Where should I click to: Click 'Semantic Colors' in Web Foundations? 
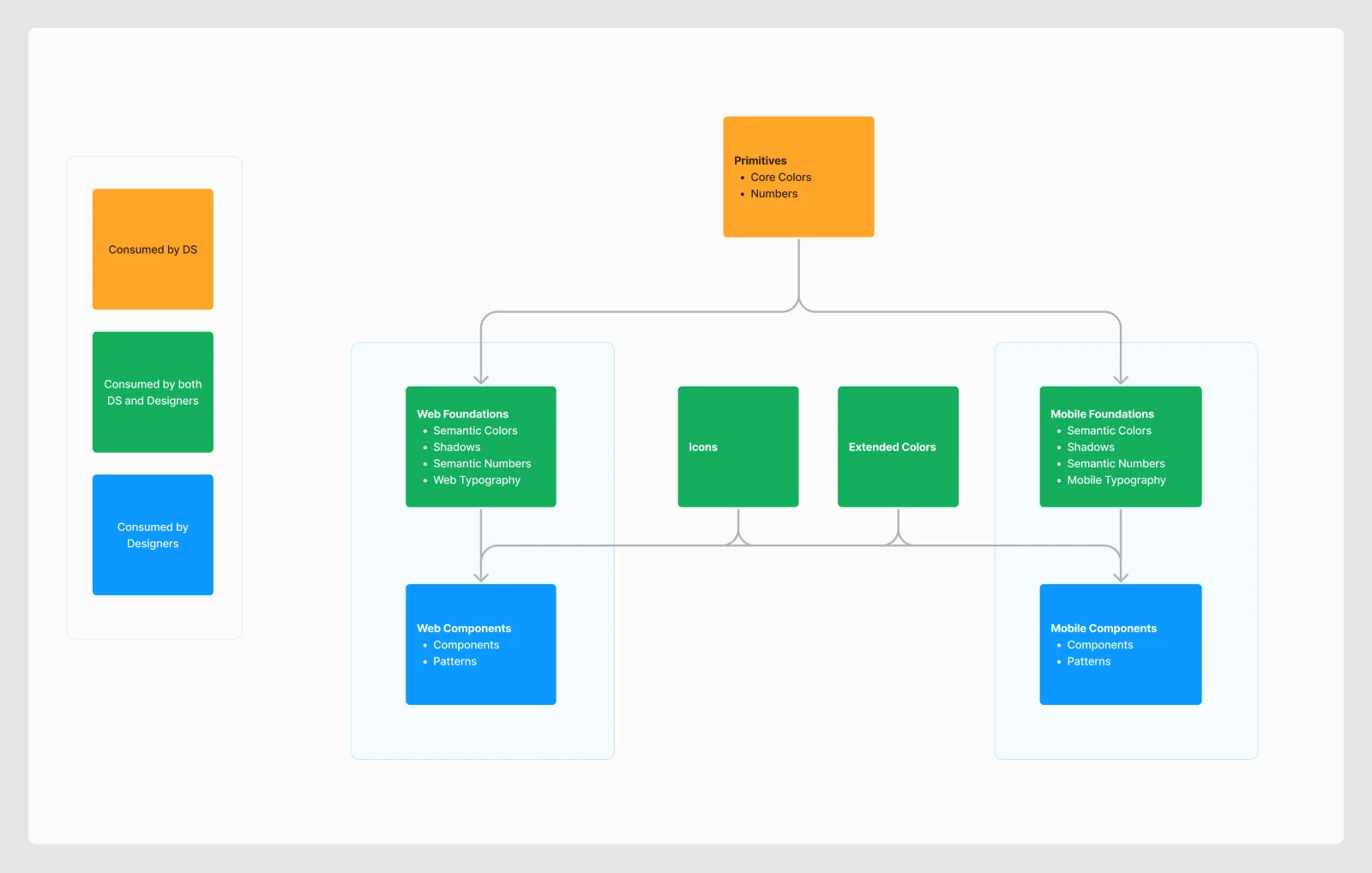(x=475, y=430)
